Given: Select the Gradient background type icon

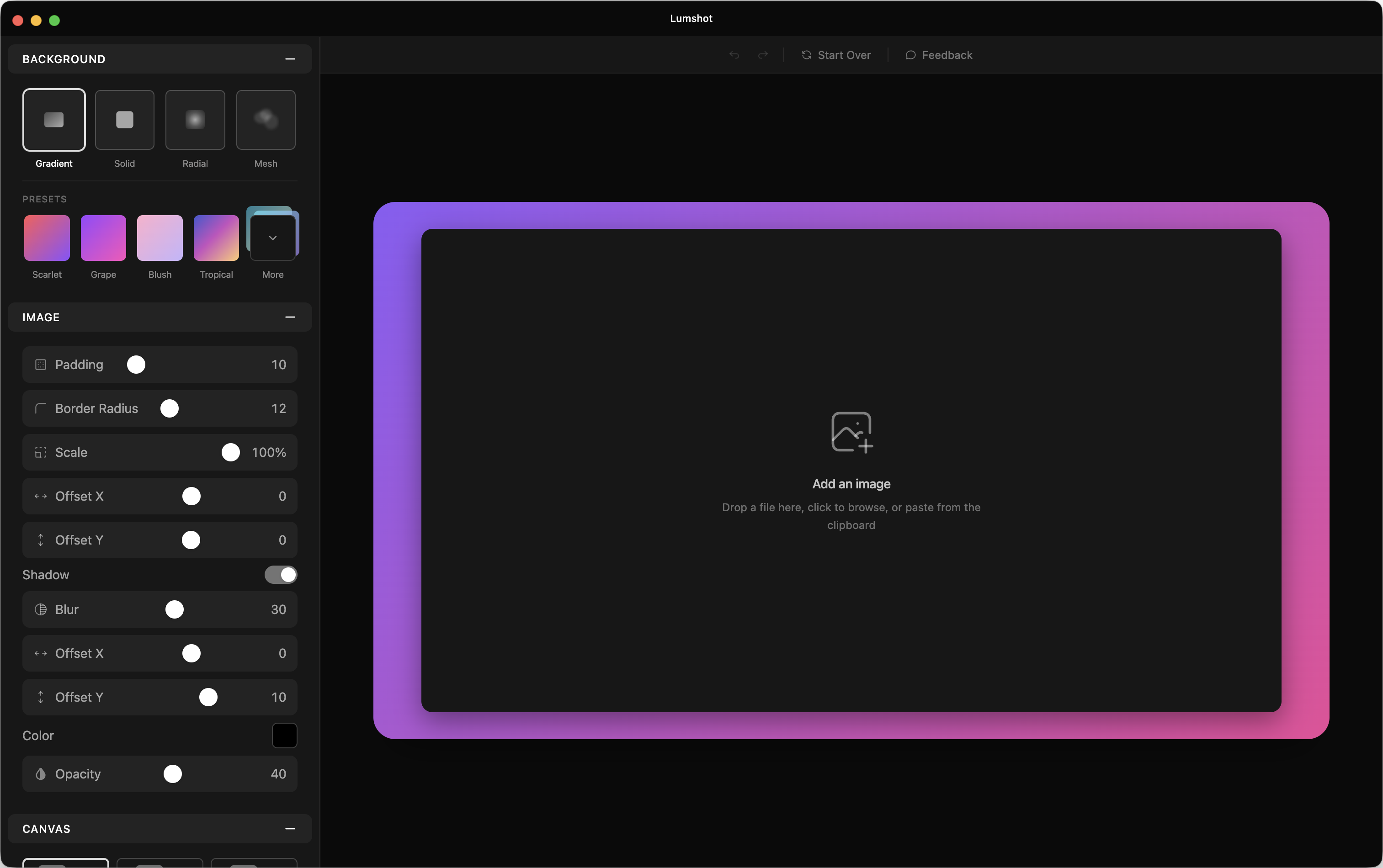Looking at the screenshot, I should coord(54,120).
